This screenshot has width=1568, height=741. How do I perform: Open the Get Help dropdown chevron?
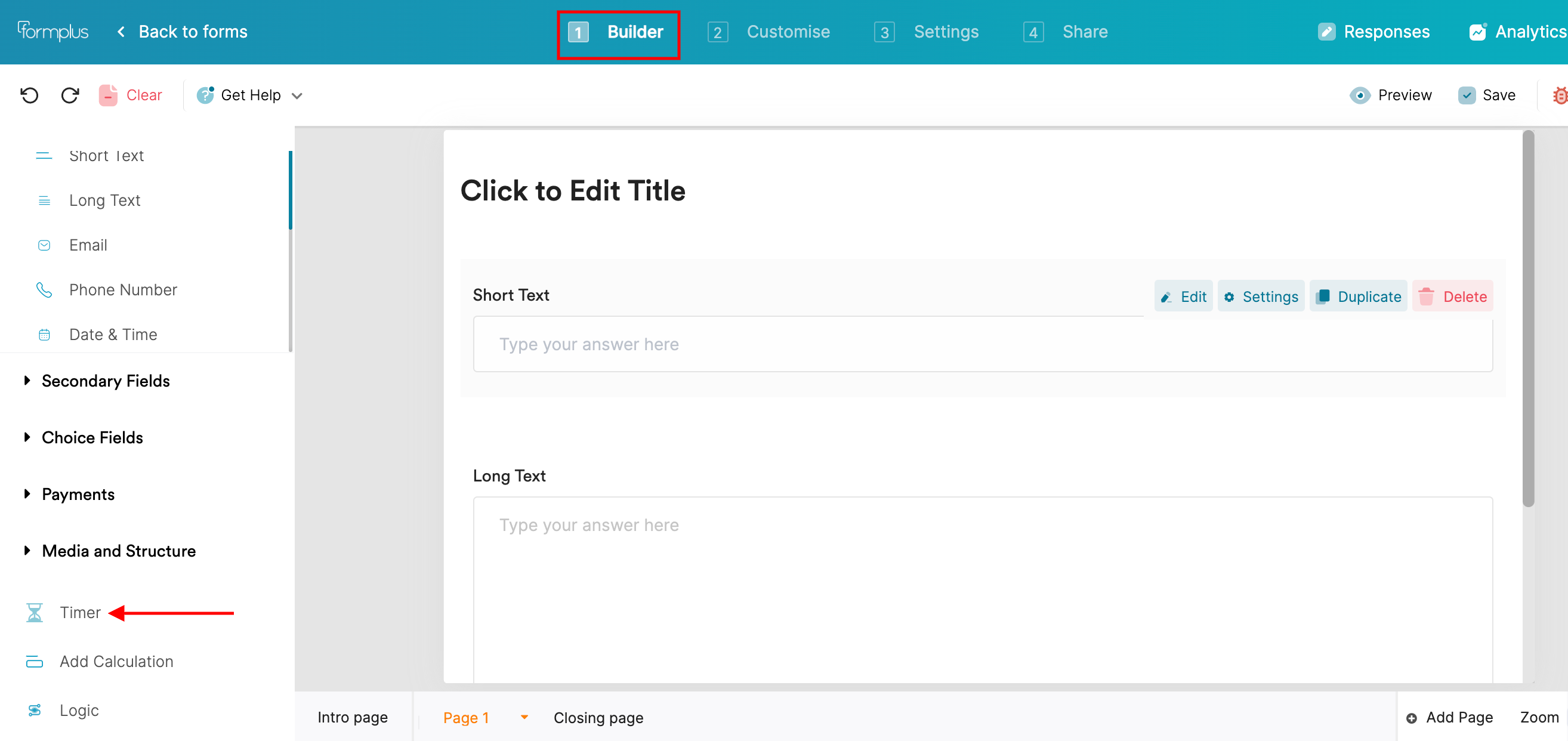tap(297, 96)
